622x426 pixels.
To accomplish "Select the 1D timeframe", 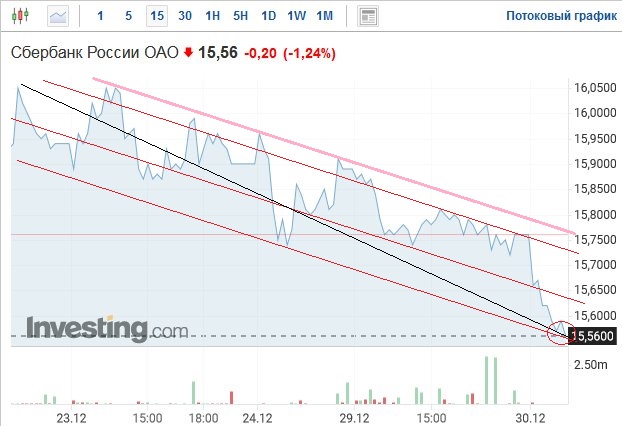I will pos(269,16).
